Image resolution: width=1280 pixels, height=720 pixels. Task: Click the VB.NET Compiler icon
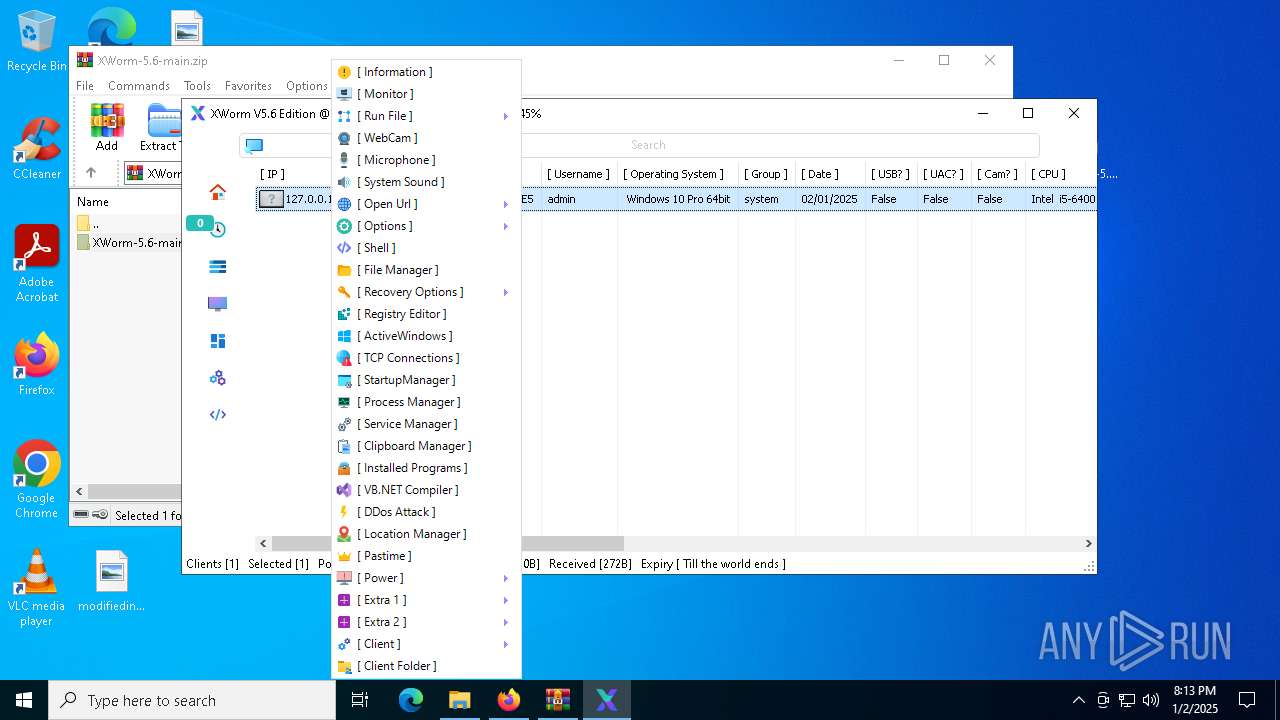tap(344, 490)
